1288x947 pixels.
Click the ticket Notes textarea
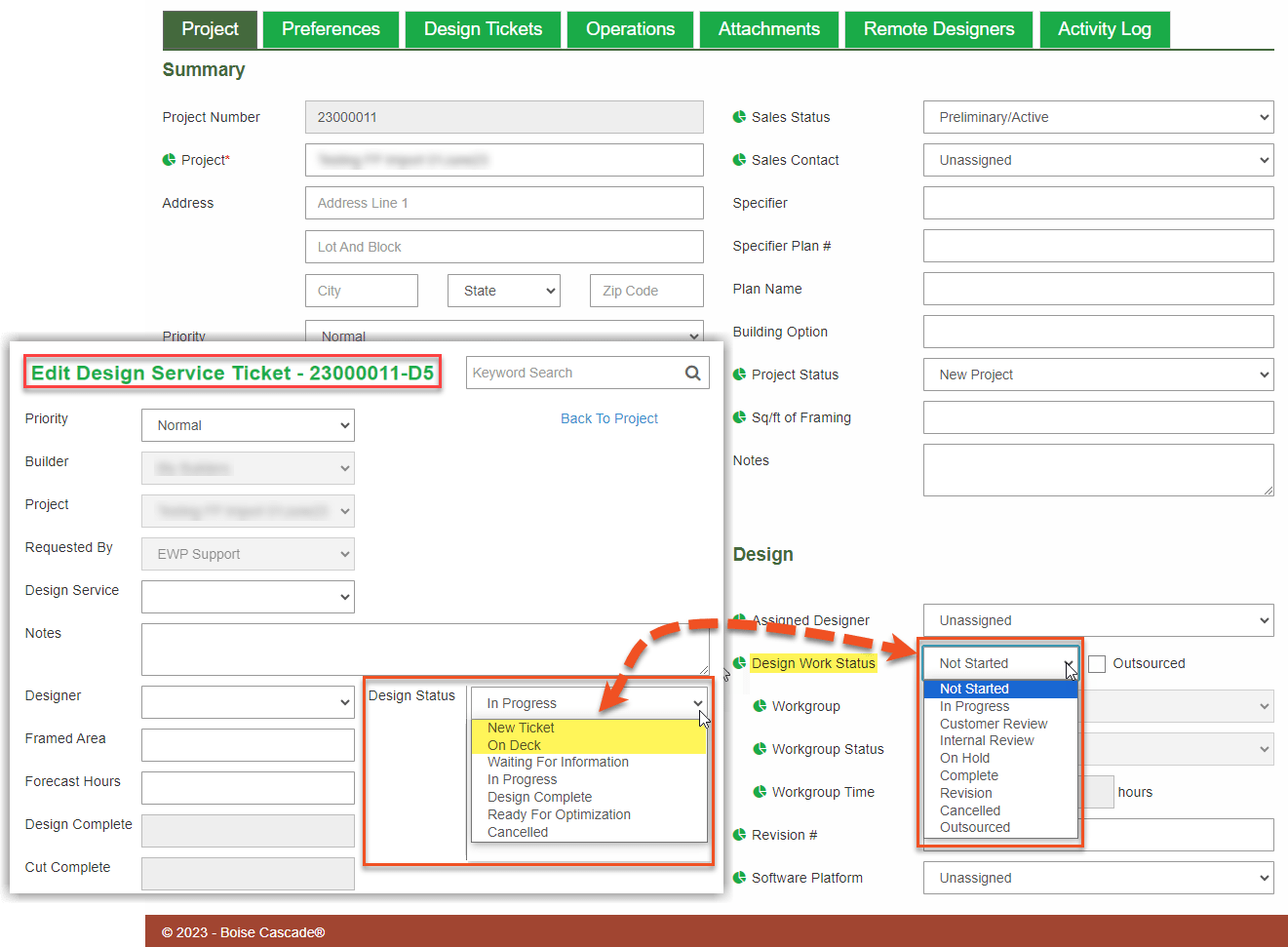pos(425,650)
